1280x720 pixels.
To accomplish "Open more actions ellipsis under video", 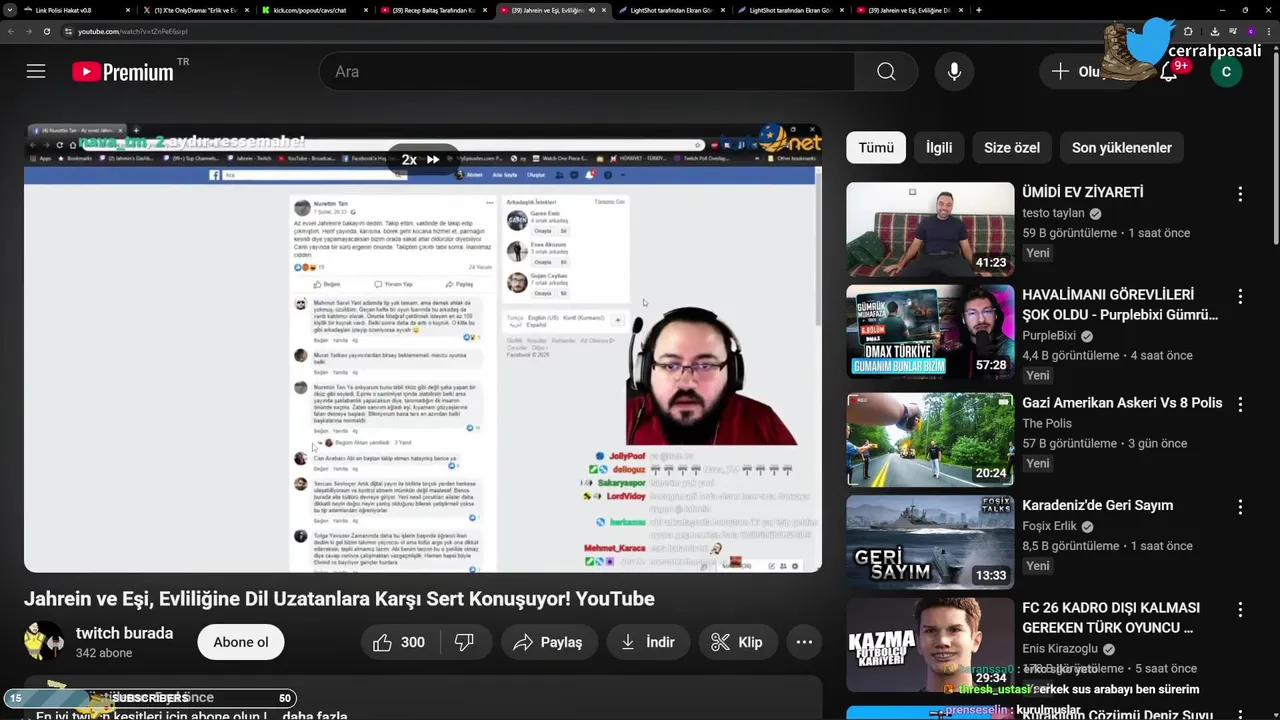I will click(x=804, y=642).
